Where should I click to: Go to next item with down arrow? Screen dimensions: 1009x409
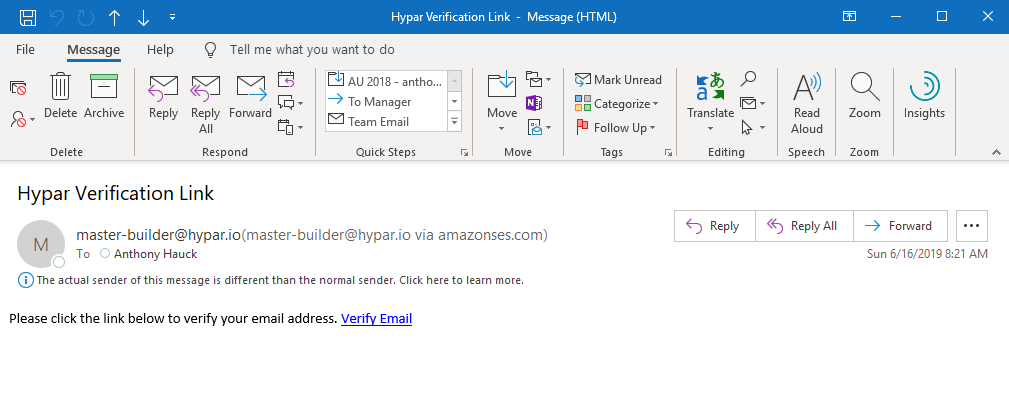(x=143, y=17)
